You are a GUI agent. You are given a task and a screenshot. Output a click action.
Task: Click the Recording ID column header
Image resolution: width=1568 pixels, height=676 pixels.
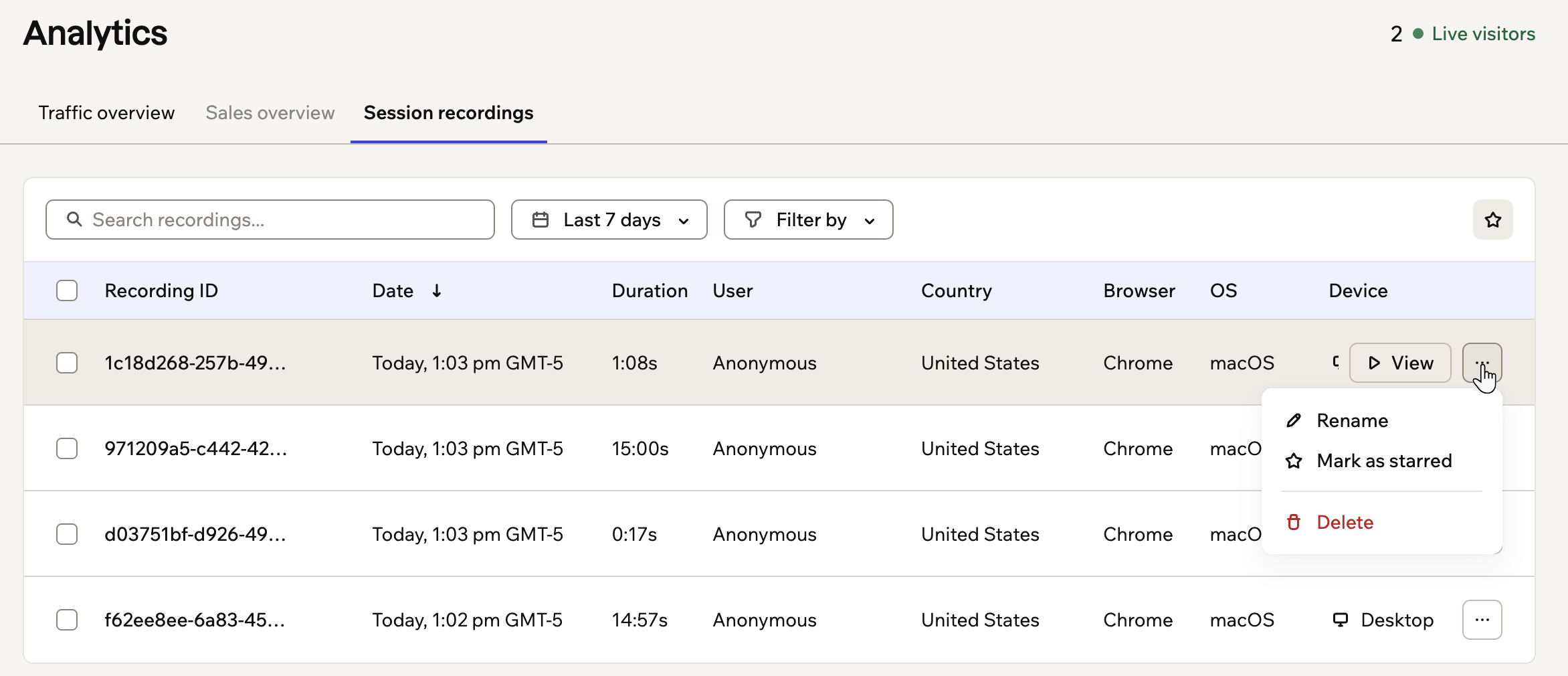161,290
